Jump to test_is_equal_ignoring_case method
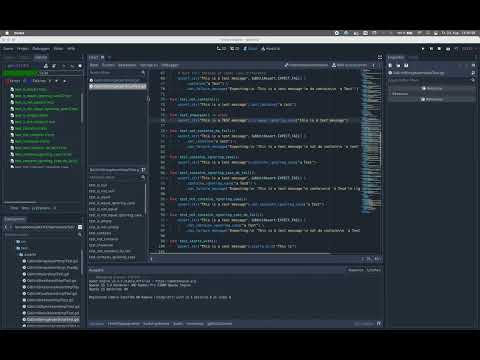The image size is (480, 360). (x=112, y=203)
